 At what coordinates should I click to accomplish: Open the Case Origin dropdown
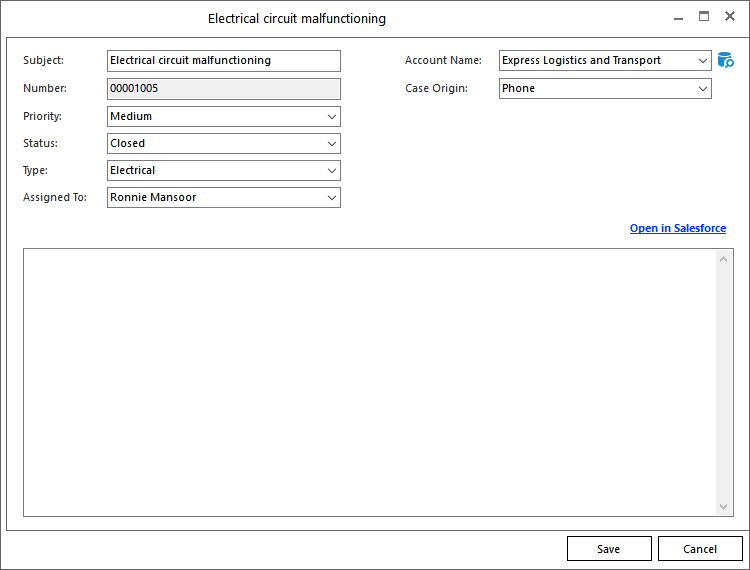(703, 89)
